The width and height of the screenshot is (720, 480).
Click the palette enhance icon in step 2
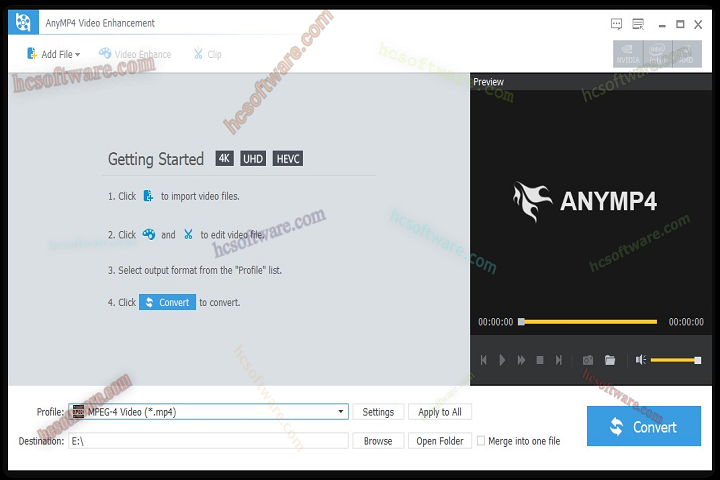coord(148,234)
